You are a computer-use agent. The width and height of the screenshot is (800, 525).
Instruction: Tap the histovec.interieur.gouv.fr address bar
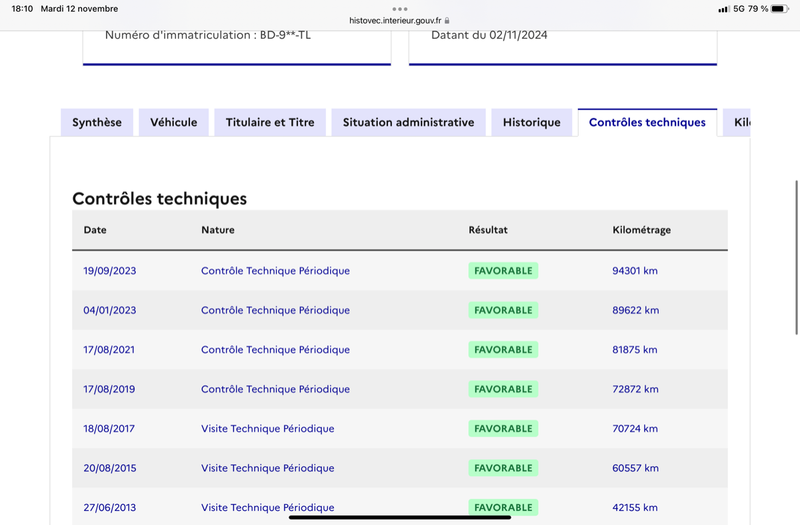point(395,20)
